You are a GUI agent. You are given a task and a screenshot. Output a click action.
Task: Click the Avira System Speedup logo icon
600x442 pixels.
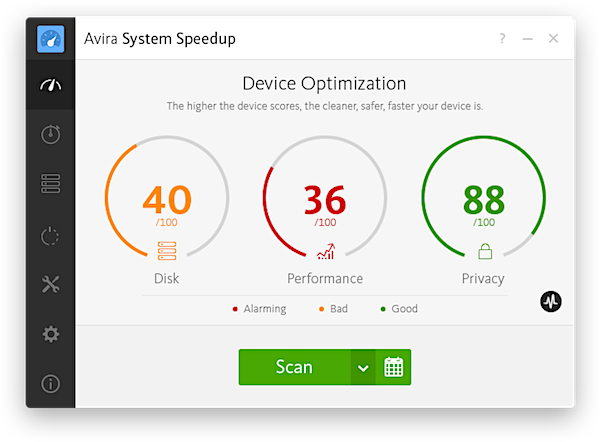point(50,39)
